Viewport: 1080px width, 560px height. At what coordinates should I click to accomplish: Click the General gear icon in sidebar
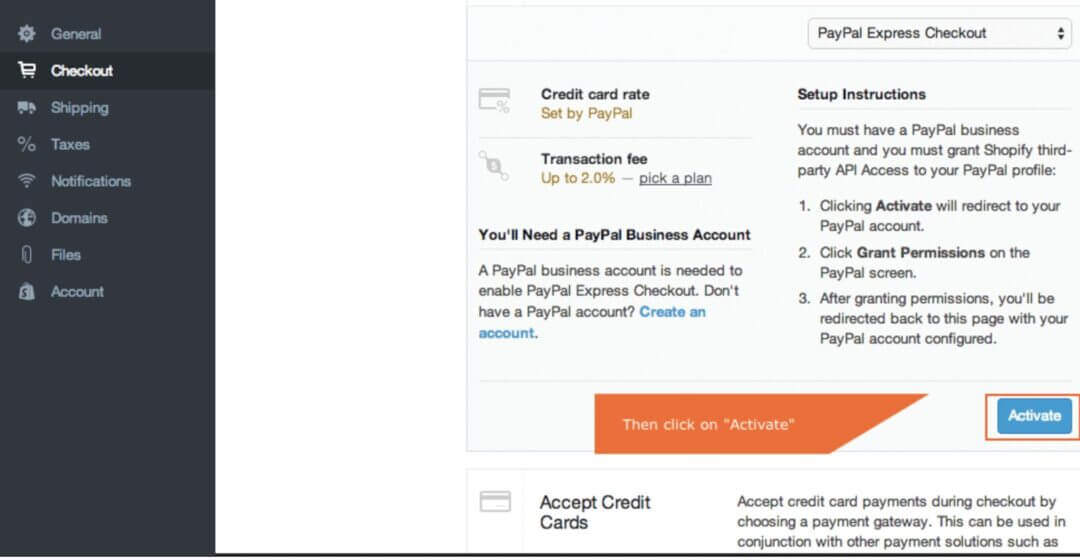point(27,34)
